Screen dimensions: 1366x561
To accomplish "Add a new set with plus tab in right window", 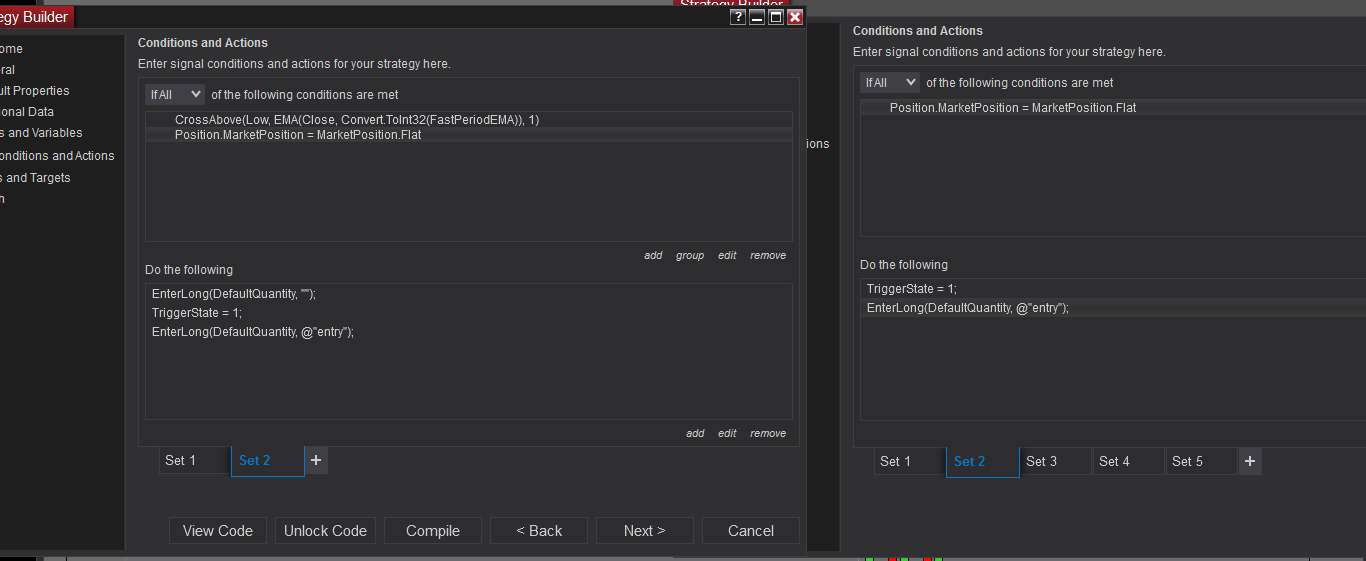I will pos(1250,461).
